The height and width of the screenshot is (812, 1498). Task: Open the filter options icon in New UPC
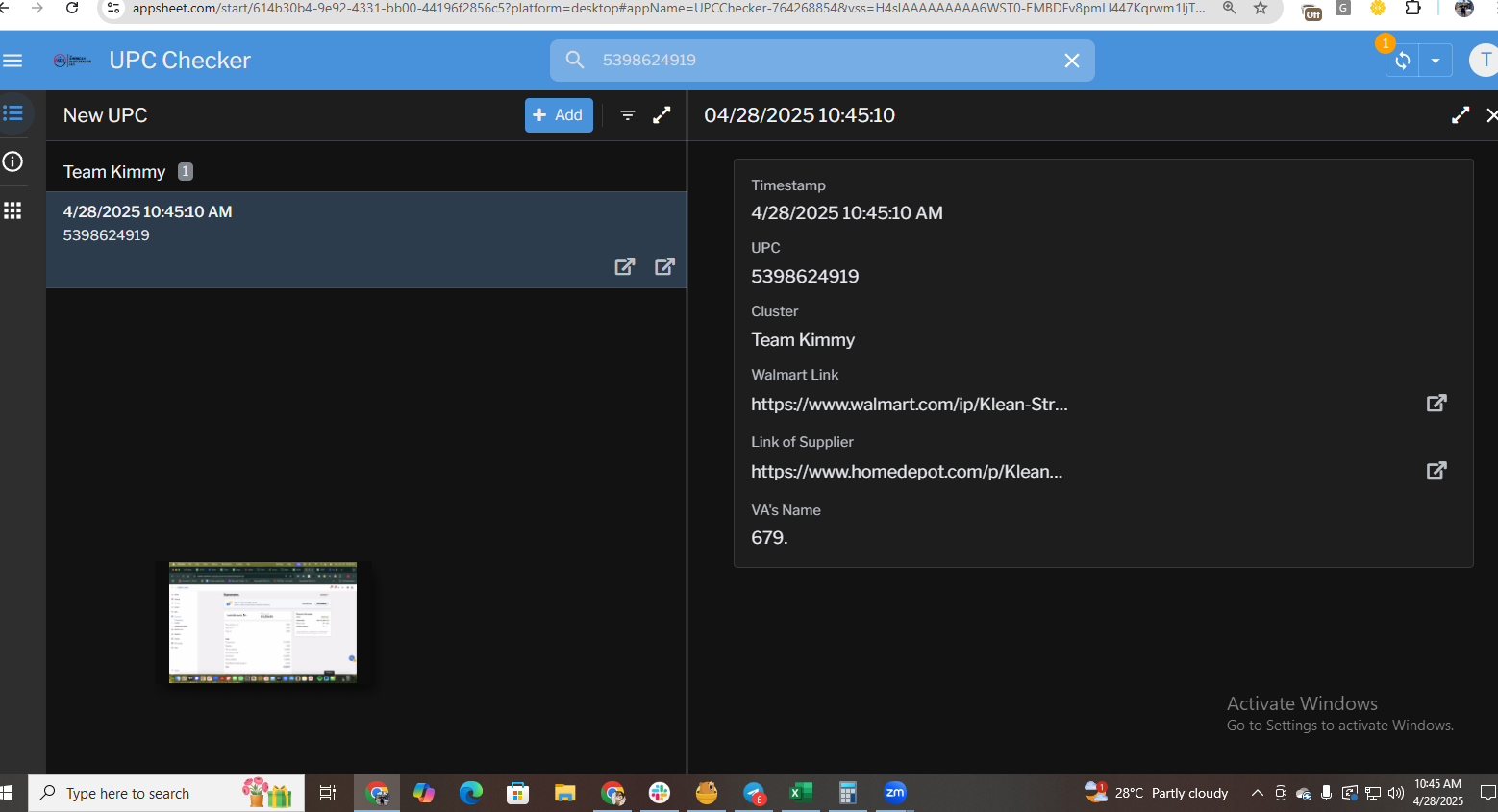coord(628,115)
